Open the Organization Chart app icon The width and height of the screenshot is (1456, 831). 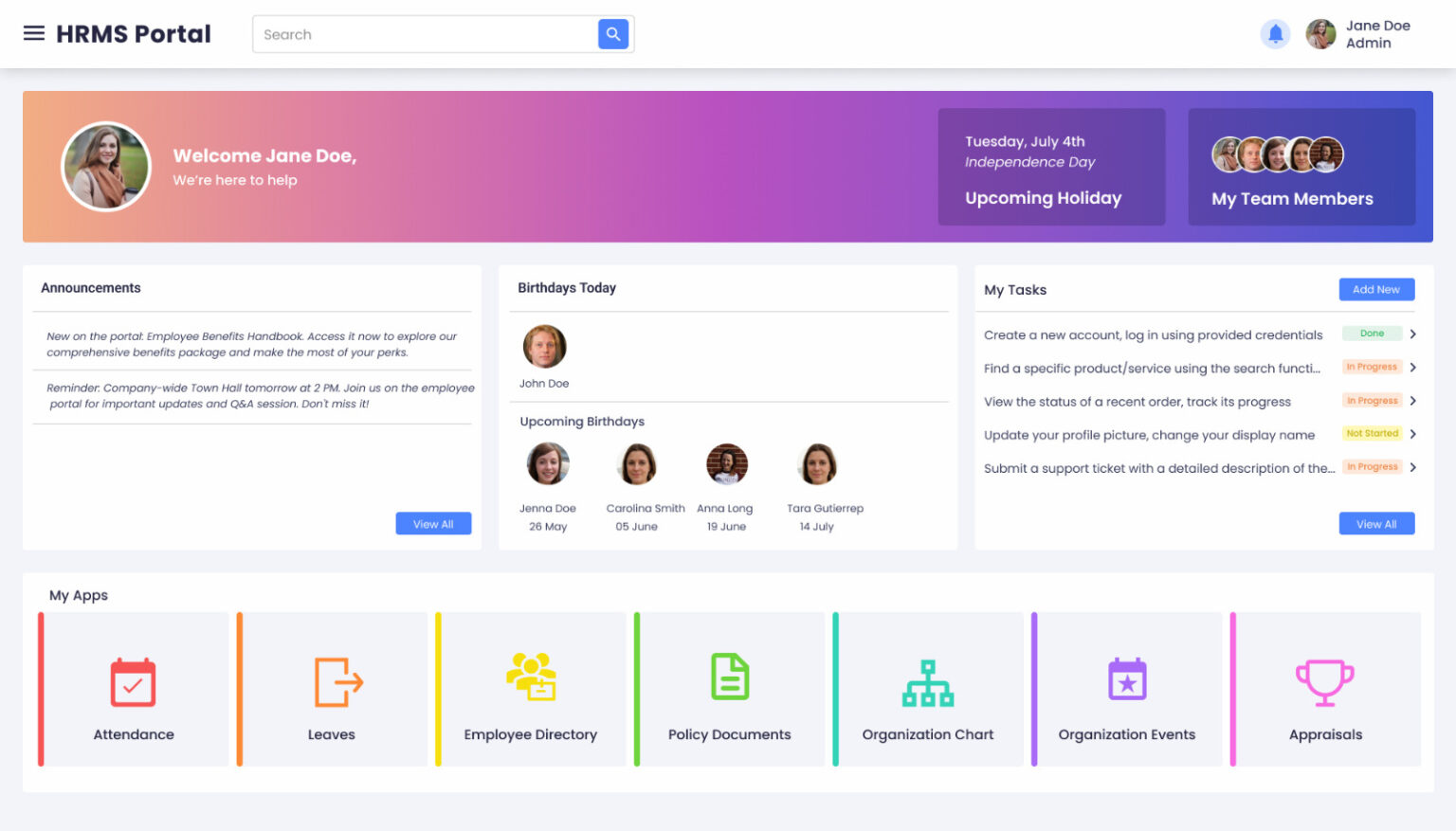point(928,683)
